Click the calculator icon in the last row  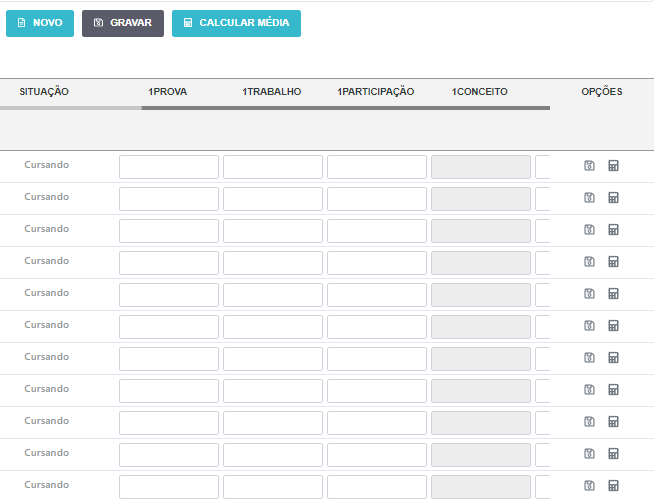point(613,486)
